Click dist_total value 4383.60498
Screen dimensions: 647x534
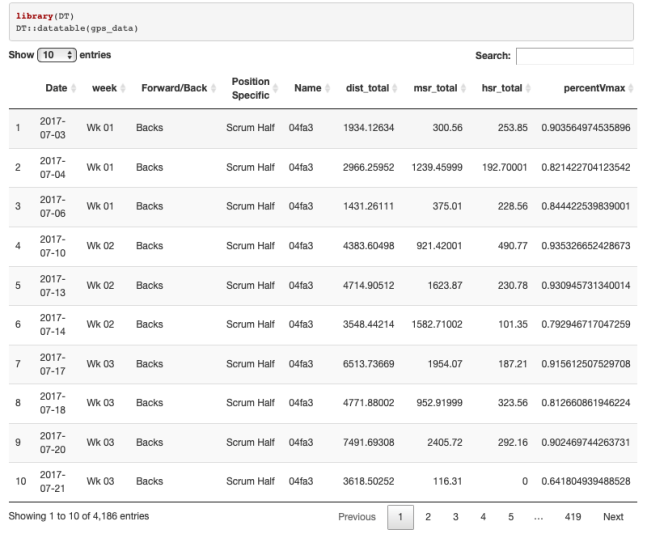pyautogui.click(x=368, y=246)
